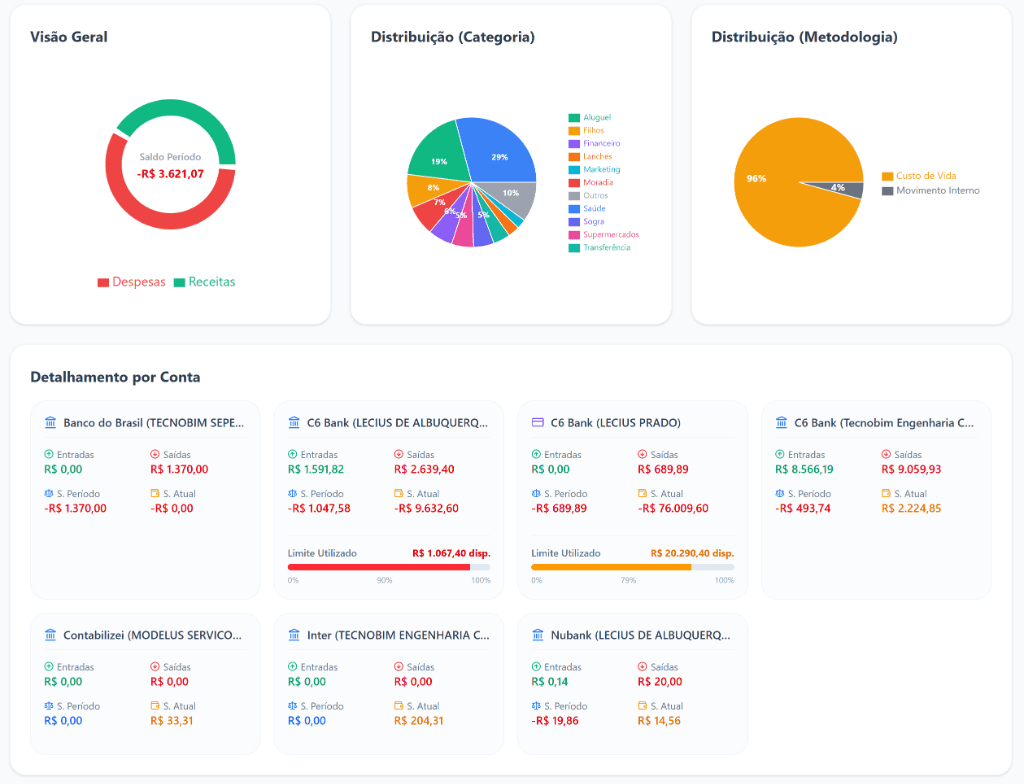Click S. Atual wallet icon in C6 Bank Tecnobim Engenharia card
This screenshot has width=1024, height=784.
(886, 494)
